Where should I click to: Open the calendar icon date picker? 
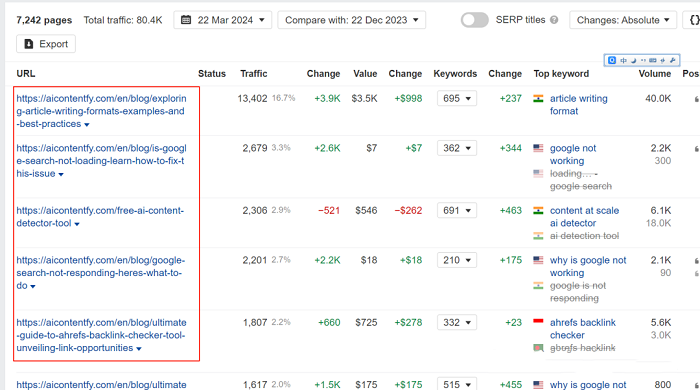point(186,20)
